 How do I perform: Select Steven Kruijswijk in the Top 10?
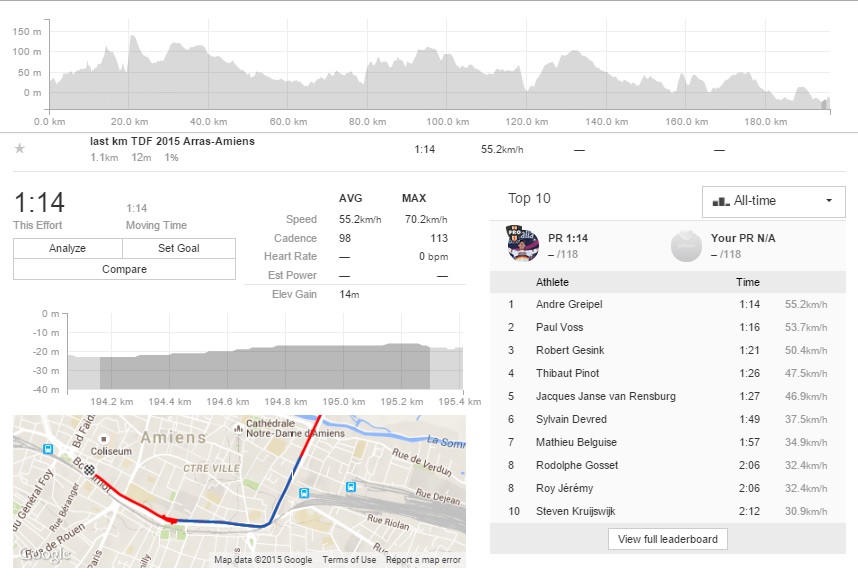pyautogui.click(x=575, y=511)
